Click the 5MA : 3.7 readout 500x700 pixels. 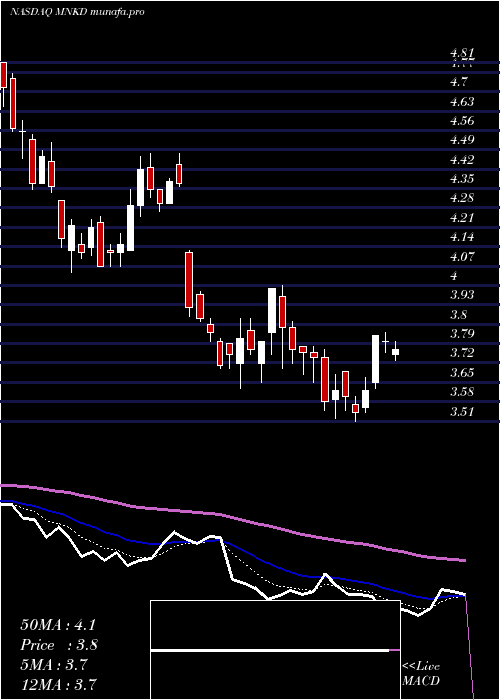(x=55, y=665)
